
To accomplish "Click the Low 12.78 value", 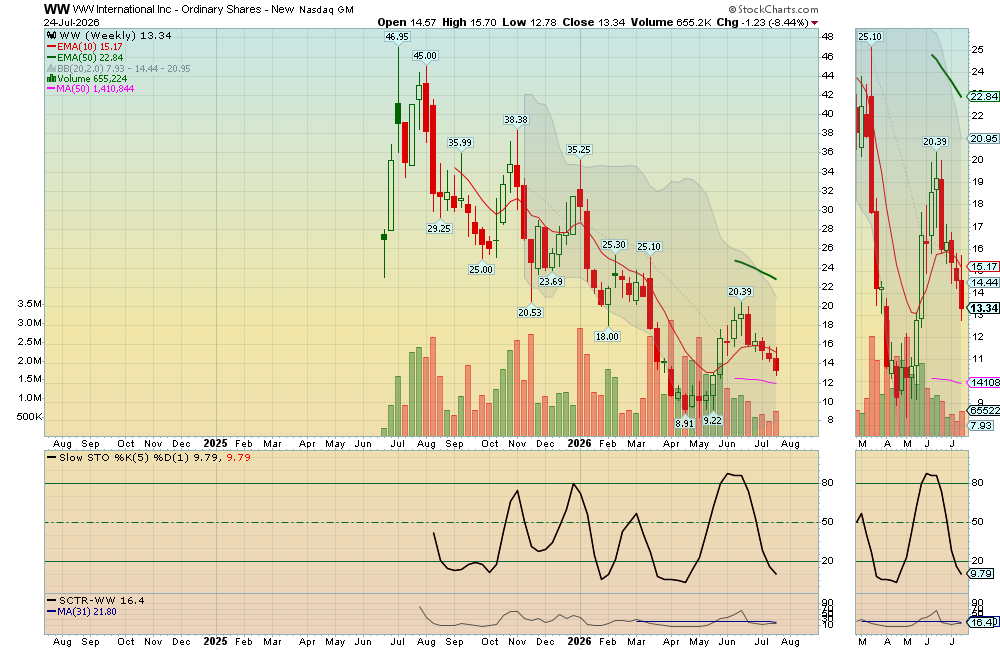I will 530,22.
